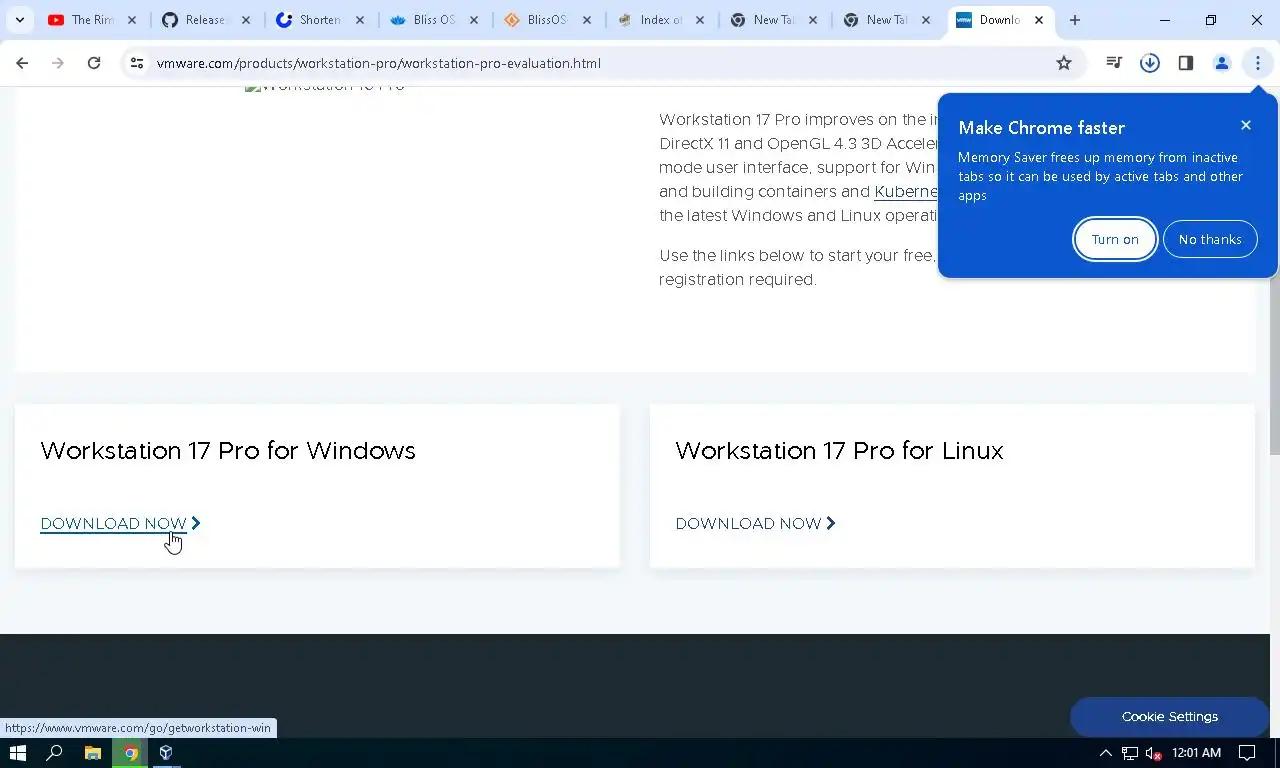The height and width of the screenshot is (768, 1280).
Task: Click the 'Make Chrome faster' title
Action: click(x=1041, y=128)
